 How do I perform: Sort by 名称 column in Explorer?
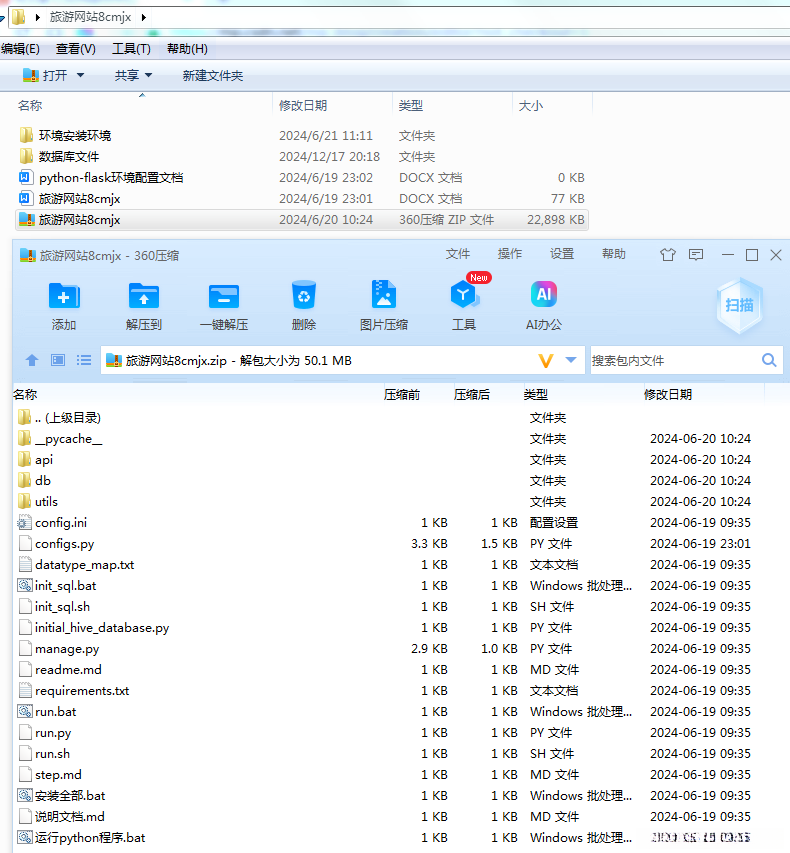[x=30, y=106]
